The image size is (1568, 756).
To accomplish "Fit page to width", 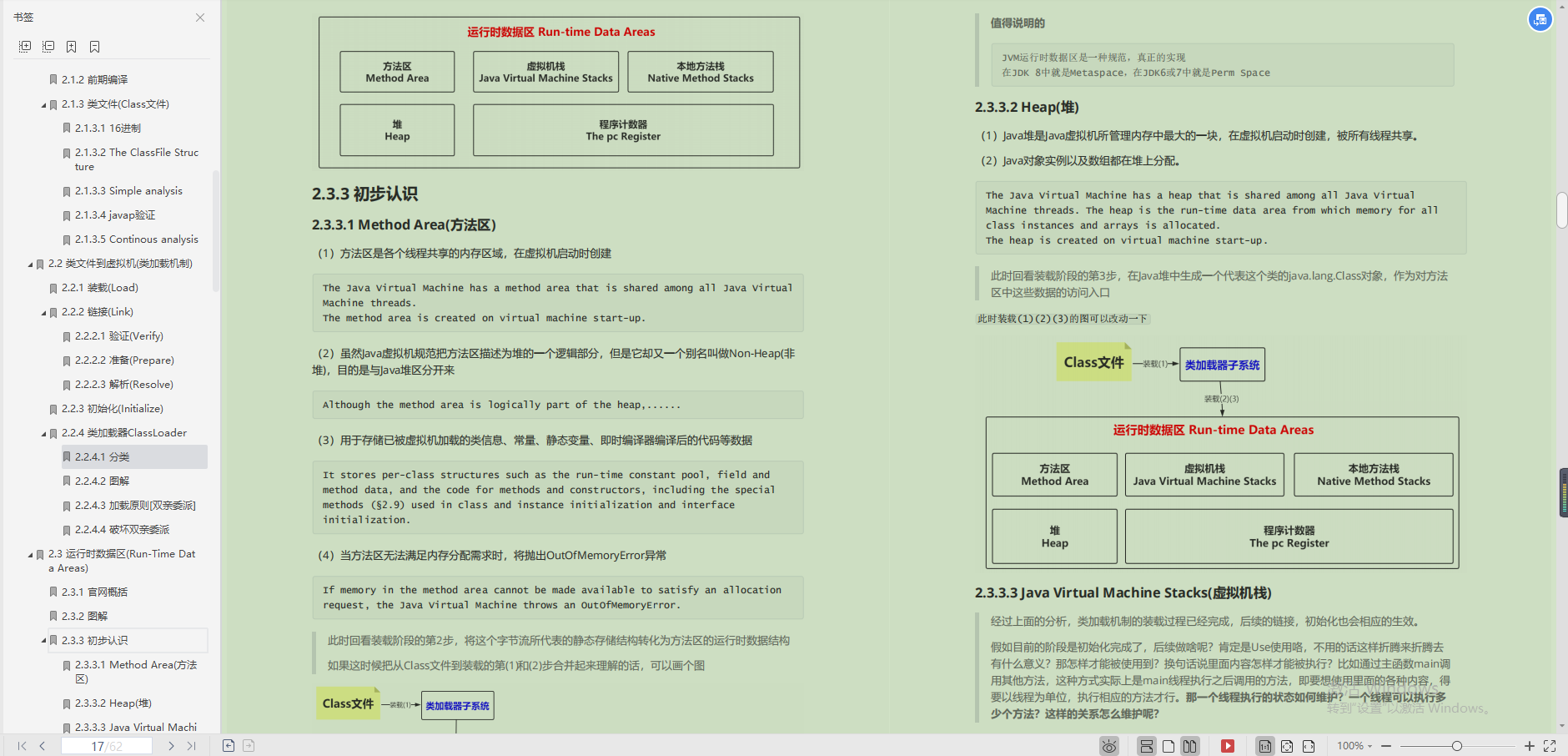I will pos(1309,746).
